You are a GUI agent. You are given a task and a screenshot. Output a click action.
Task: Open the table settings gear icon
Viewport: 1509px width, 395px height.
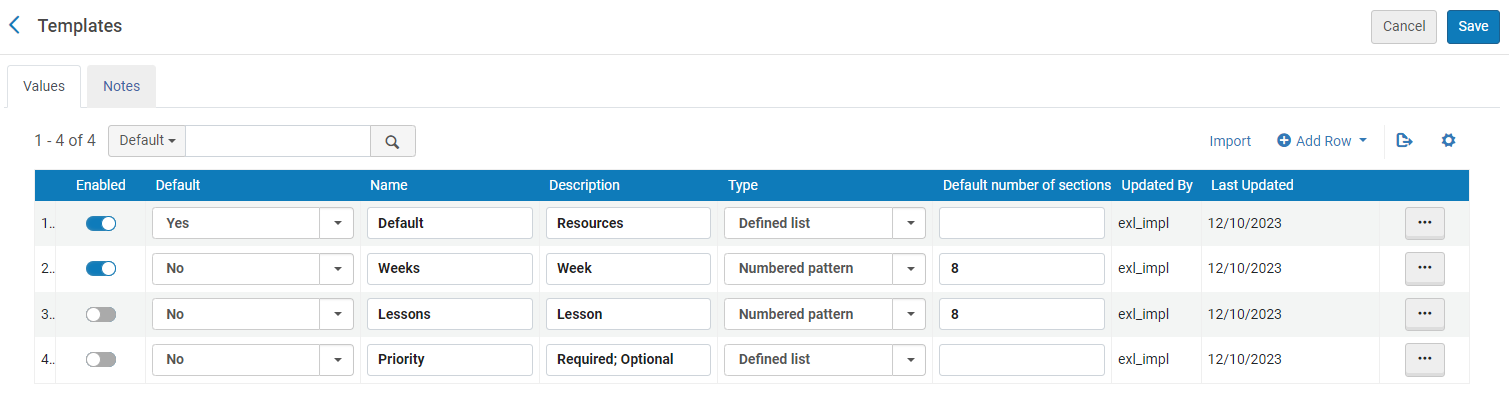(x=1448, y=141)
